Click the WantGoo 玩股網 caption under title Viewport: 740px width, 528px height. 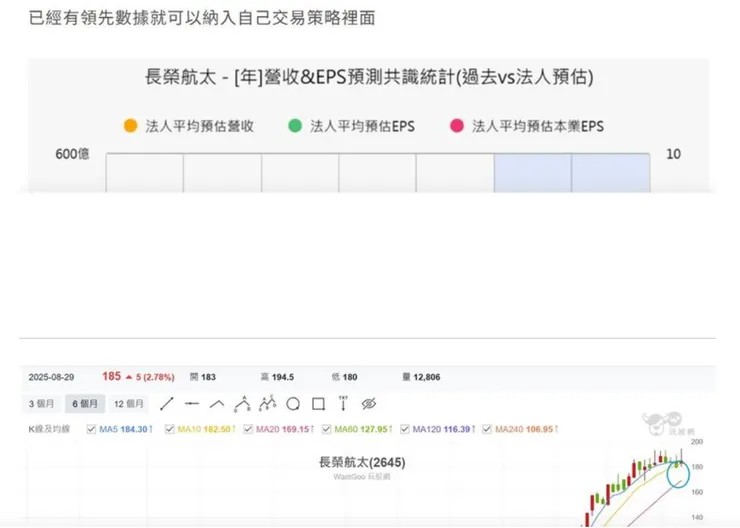362,477
